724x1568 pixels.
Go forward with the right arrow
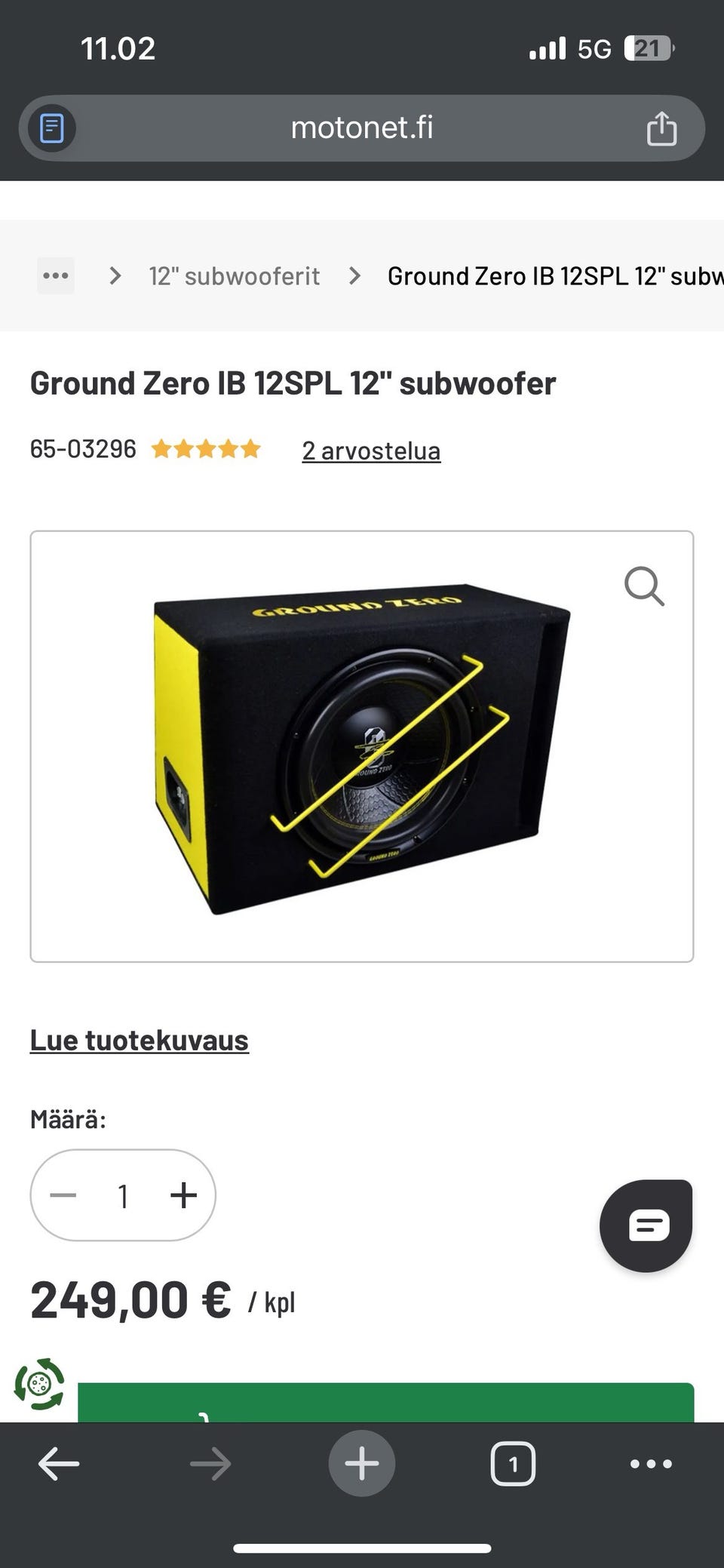click(x=210, y=1464)
